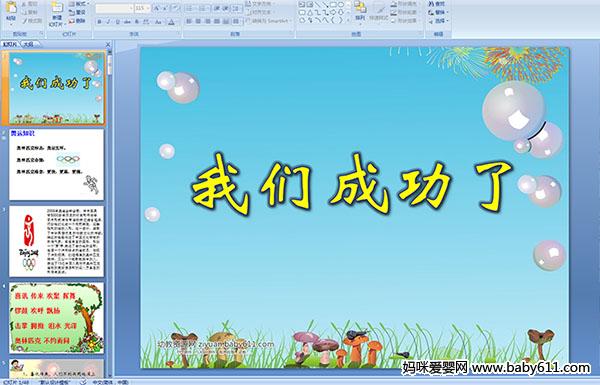Expand the slide Layout dropdown

point(80,4)
